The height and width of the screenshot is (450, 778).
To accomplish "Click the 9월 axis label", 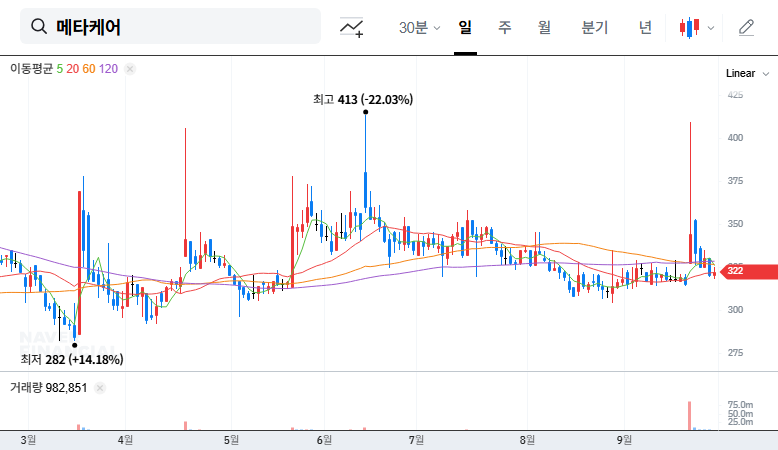I will click(x=624, y=440).
